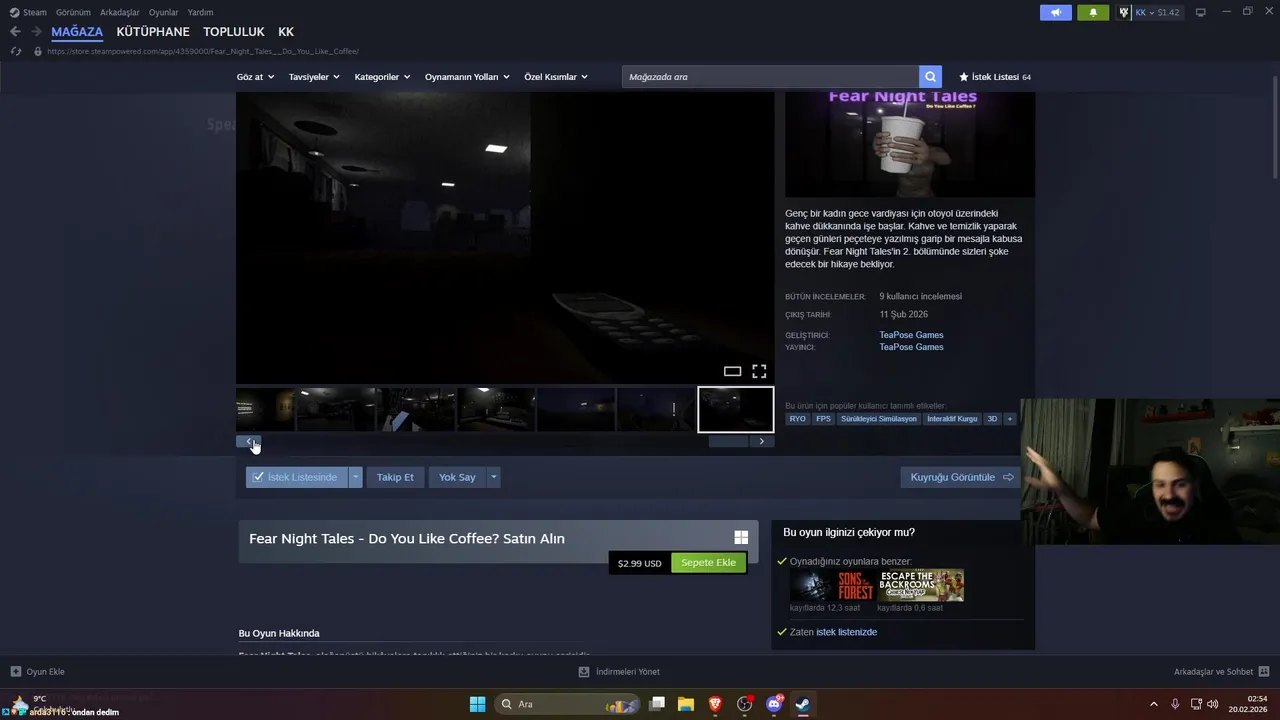The height and width of the screenshot is (720, 1280).
Task: Click the blue announcements megaphone icon
Action: click(x=1056, y=12)
